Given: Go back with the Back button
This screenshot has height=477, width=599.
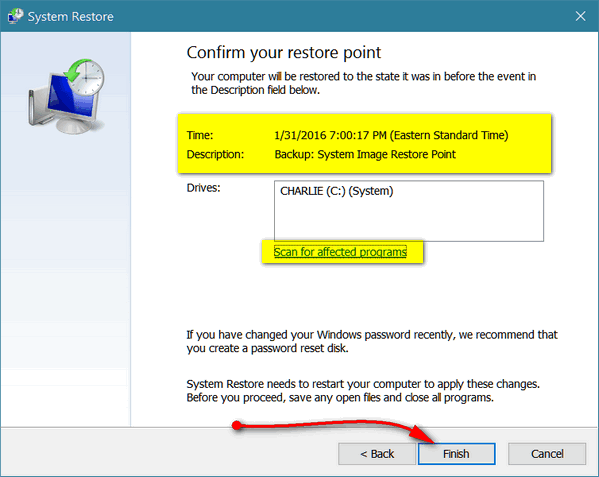Looking at the screenshot, I should point(377,454).
